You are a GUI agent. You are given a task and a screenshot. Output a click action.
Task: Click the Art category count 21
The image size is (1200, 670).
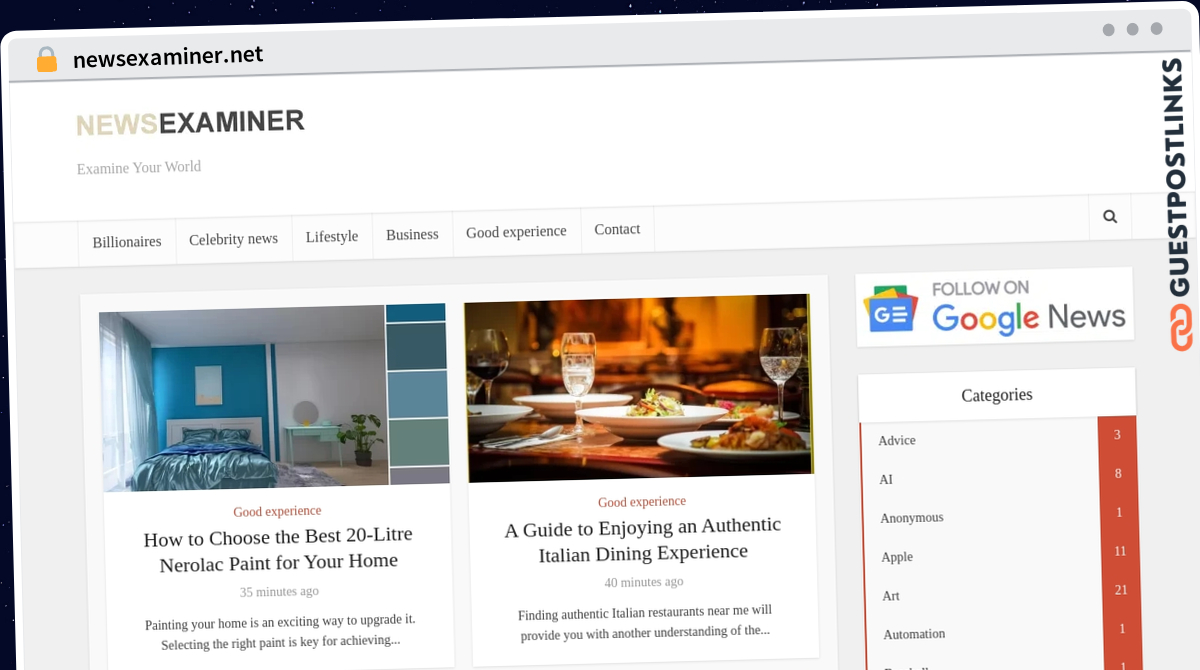pos(1121,590)
